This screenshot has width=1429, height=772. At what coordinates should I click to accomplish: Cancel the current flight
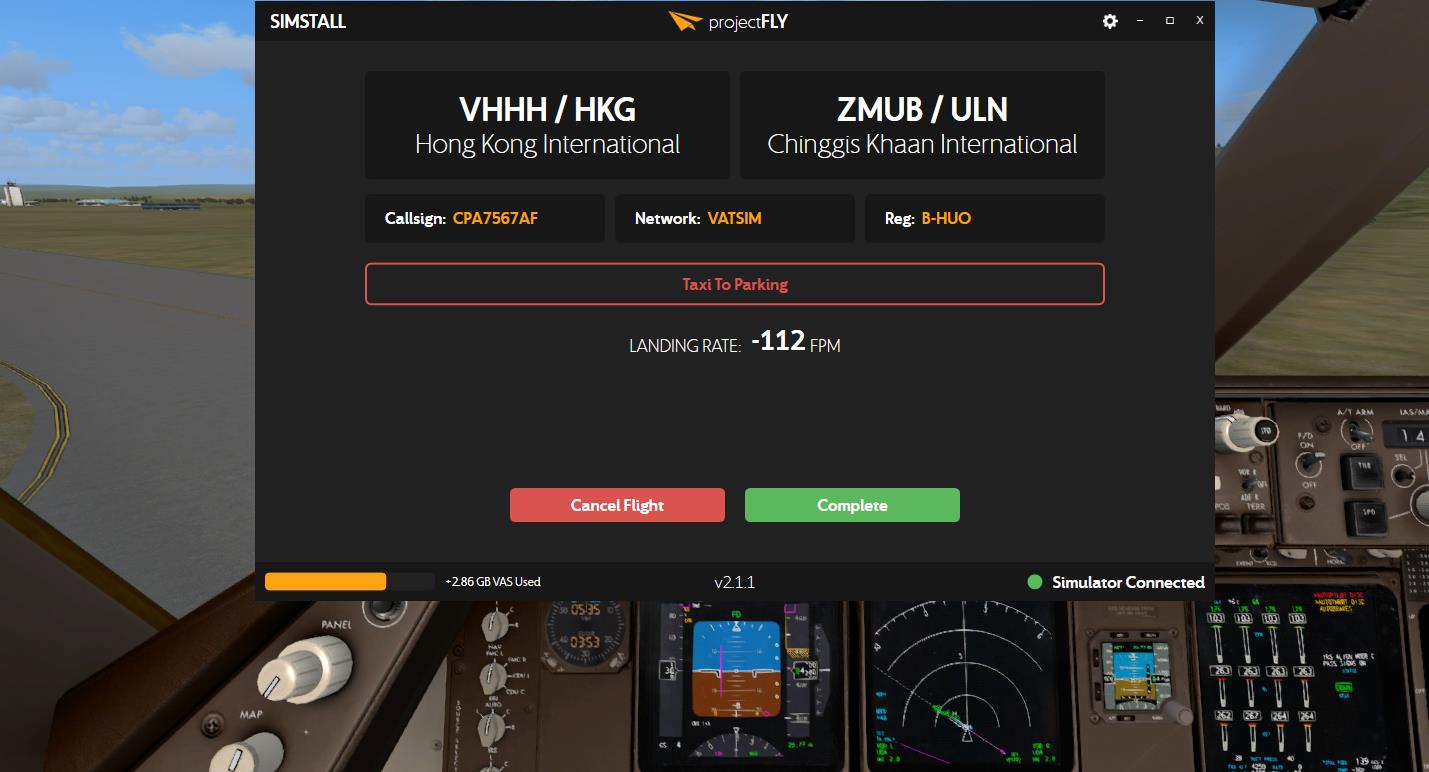click(617, 505)
